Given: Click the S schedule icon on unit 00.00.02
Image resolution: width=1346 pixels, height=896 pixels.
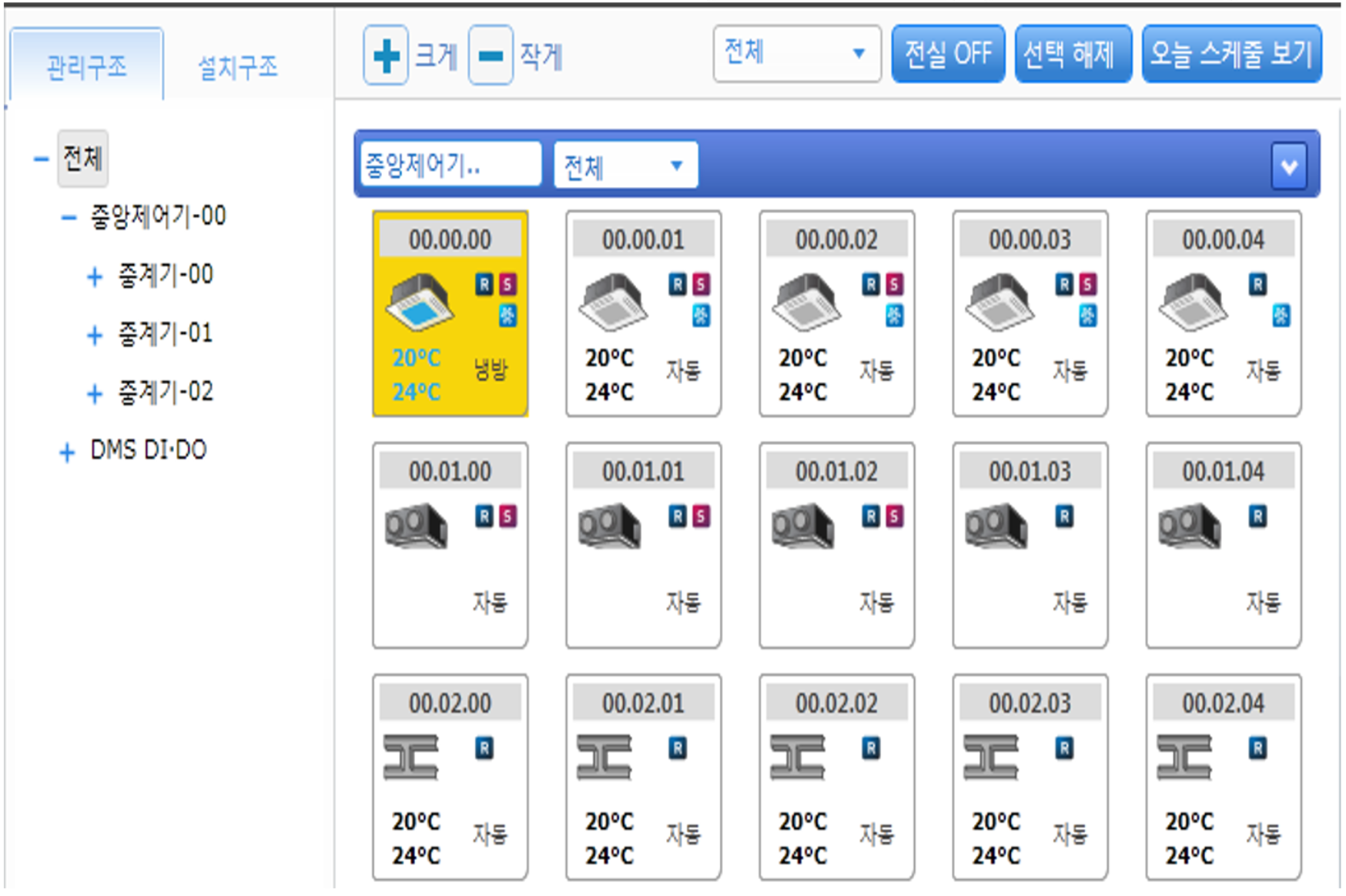Looking at the screenshot, I should (893, 283).
